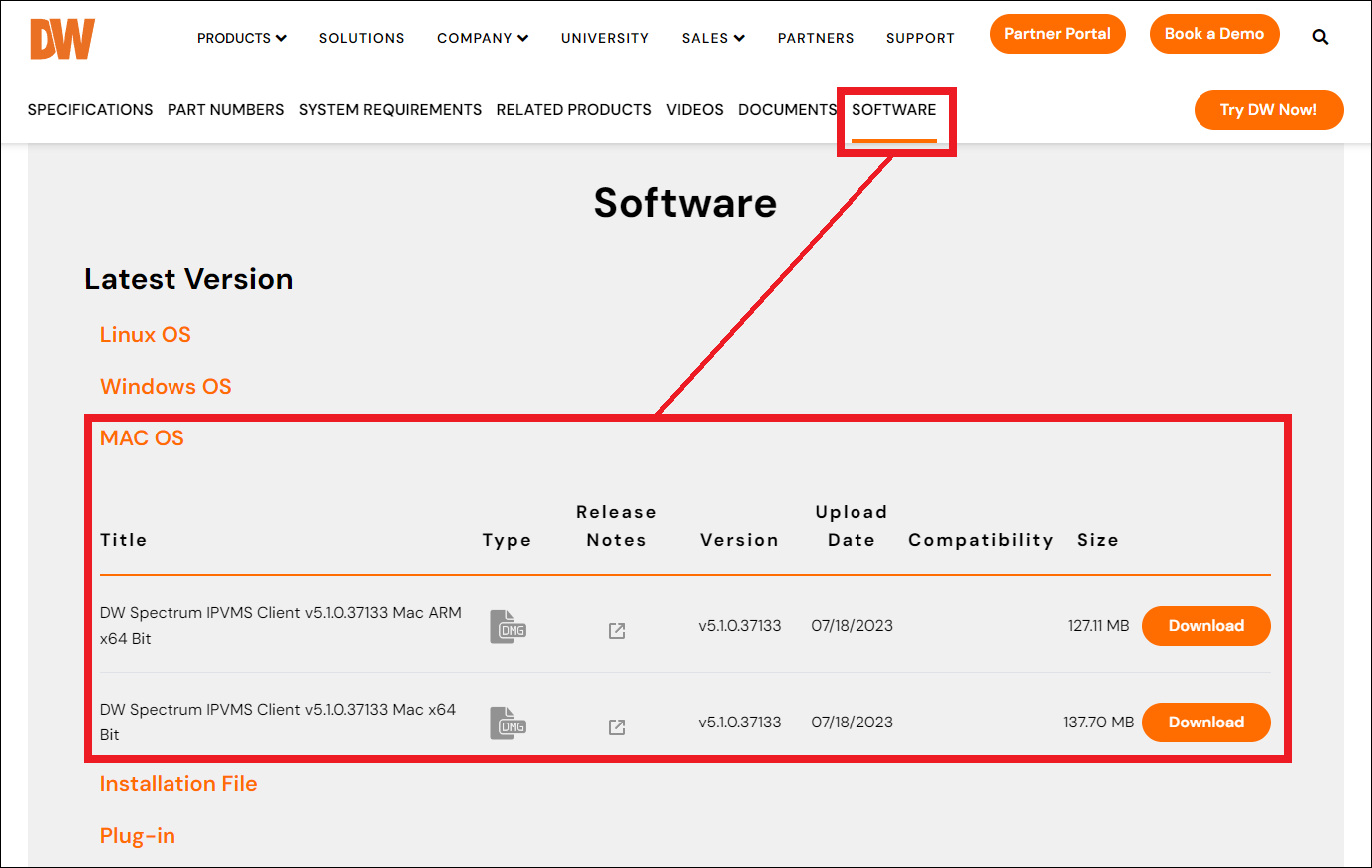Expand the Linux OS section

pos(146,335)
